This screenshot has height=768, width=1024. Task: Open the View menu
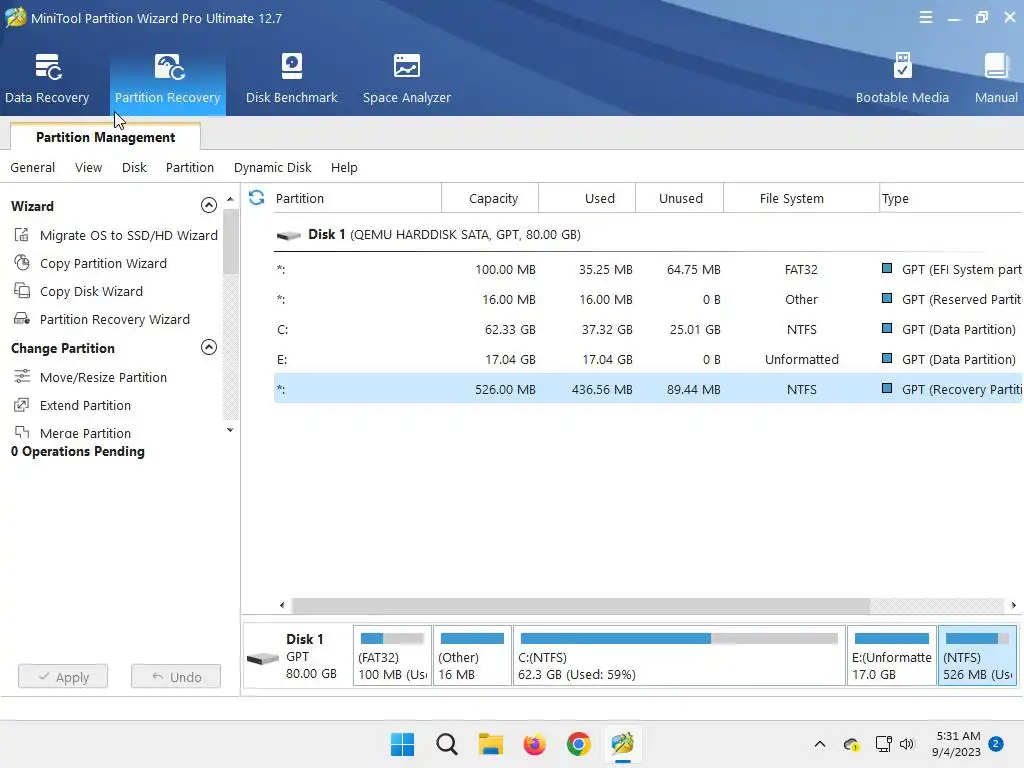click(x=88, y=167)
